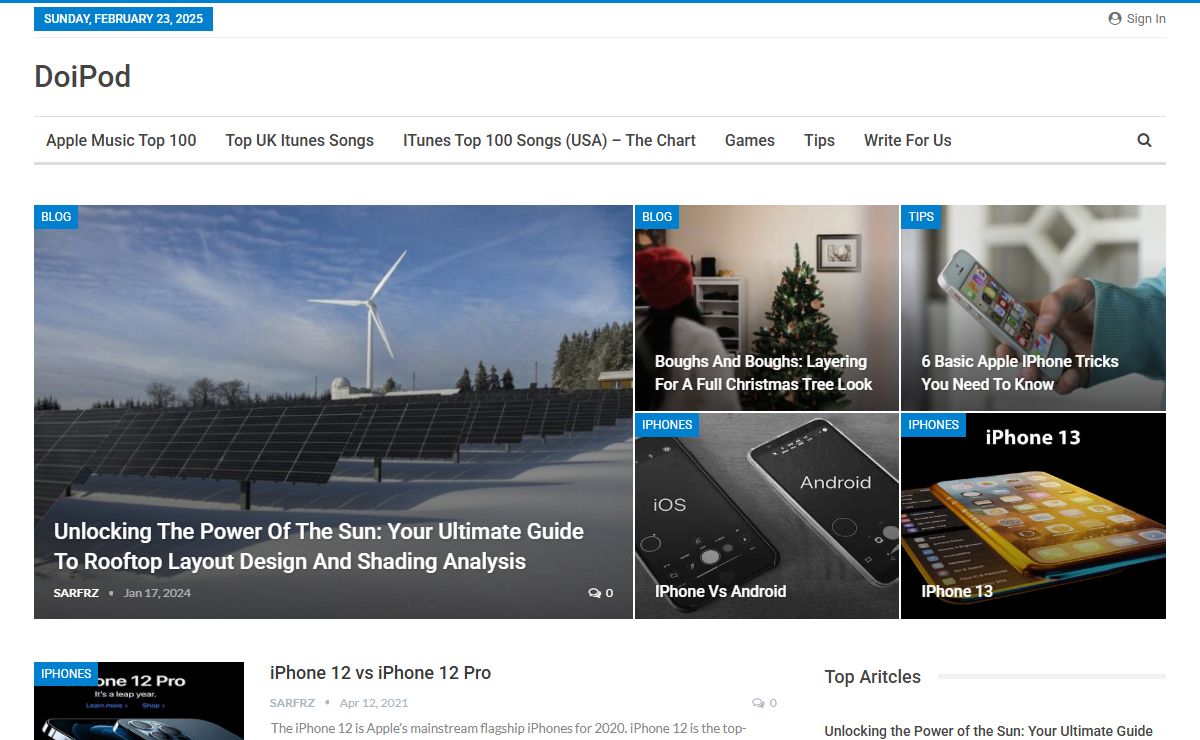This screenshot has height=740, width=1200.
Task: Click the Top Aritcles sidebar heading
Action: click(873, 677)
